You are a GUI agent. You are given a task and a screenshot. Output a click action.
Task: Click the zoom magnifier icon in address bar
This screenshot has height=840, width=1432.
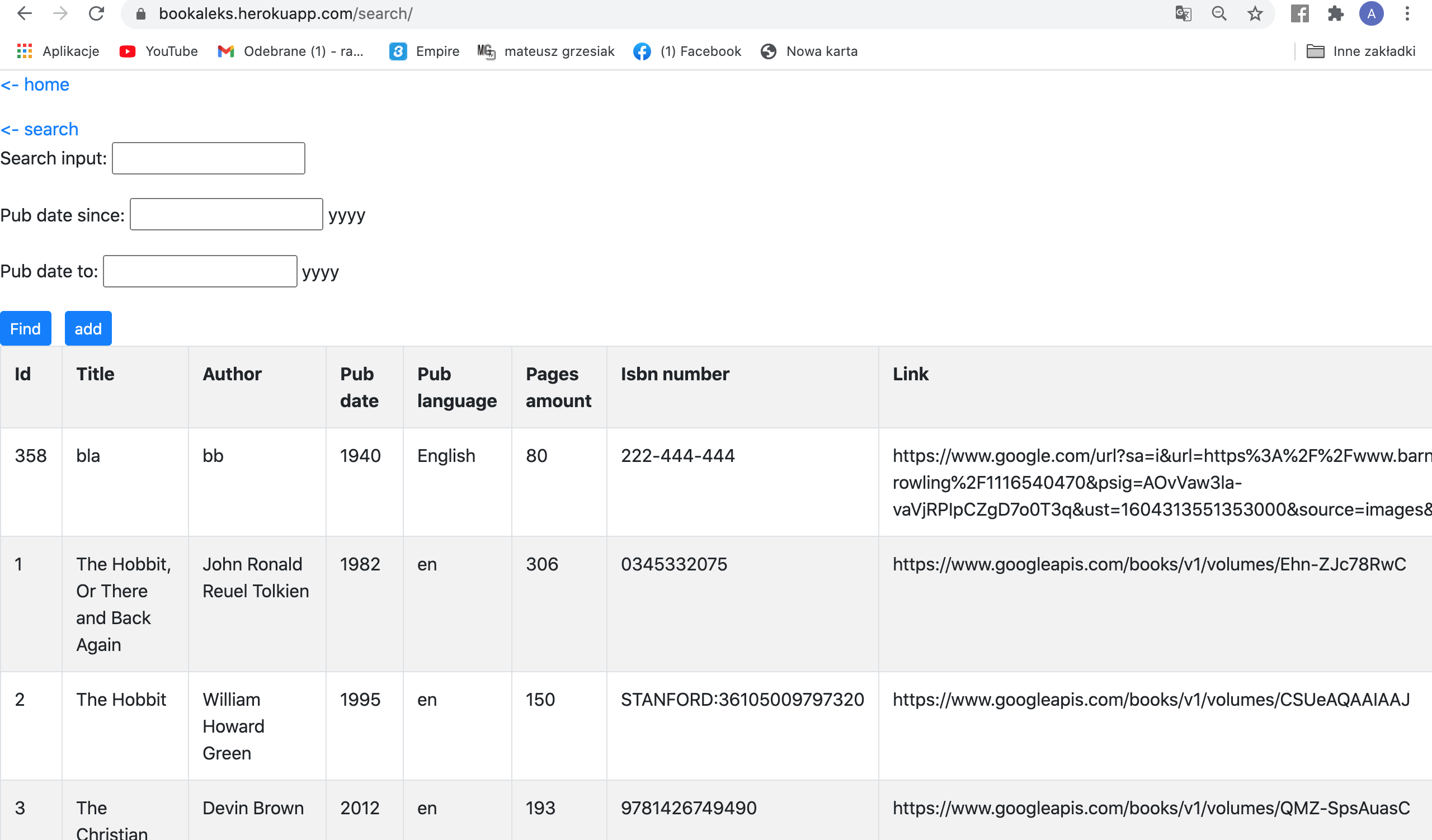coord(1219,13)
